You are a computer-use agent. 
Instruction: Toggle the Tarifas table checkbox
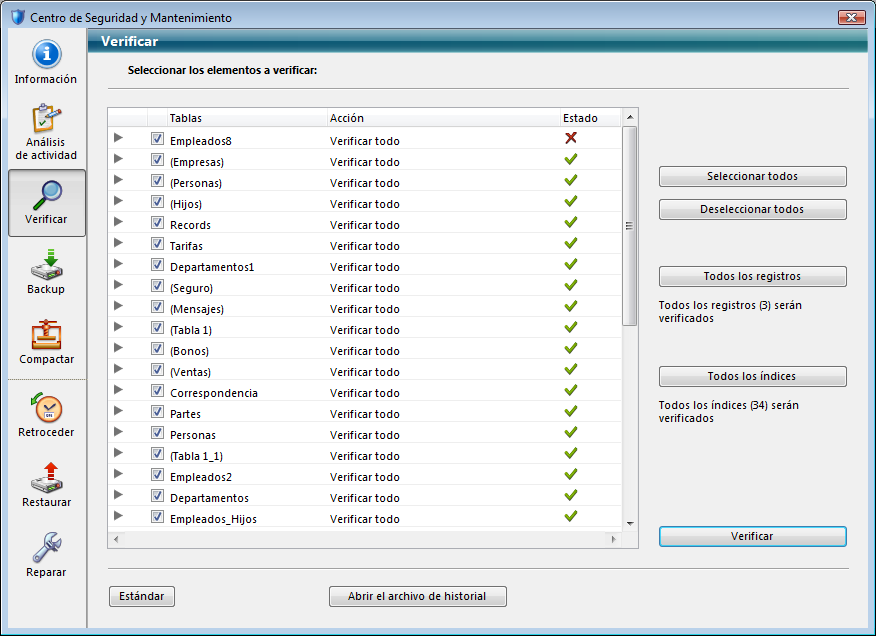click(x=157, y=244)
